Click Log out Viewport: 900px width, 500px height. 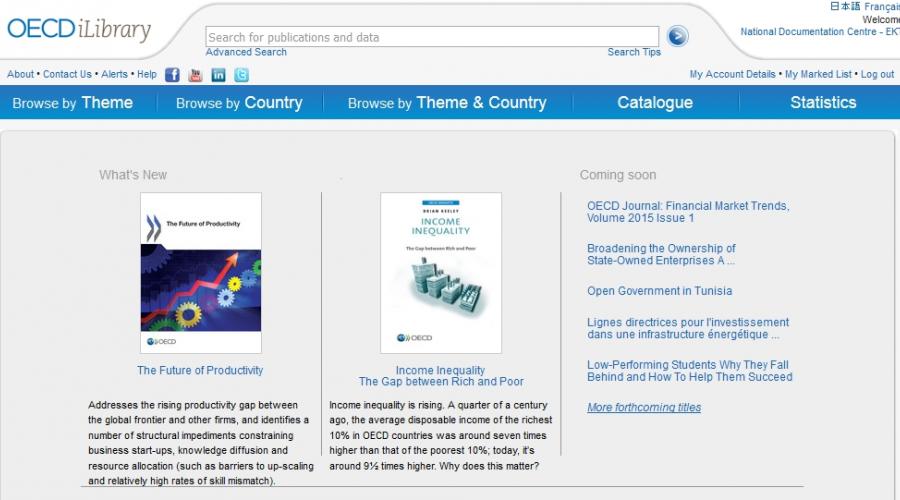(877, 74)
